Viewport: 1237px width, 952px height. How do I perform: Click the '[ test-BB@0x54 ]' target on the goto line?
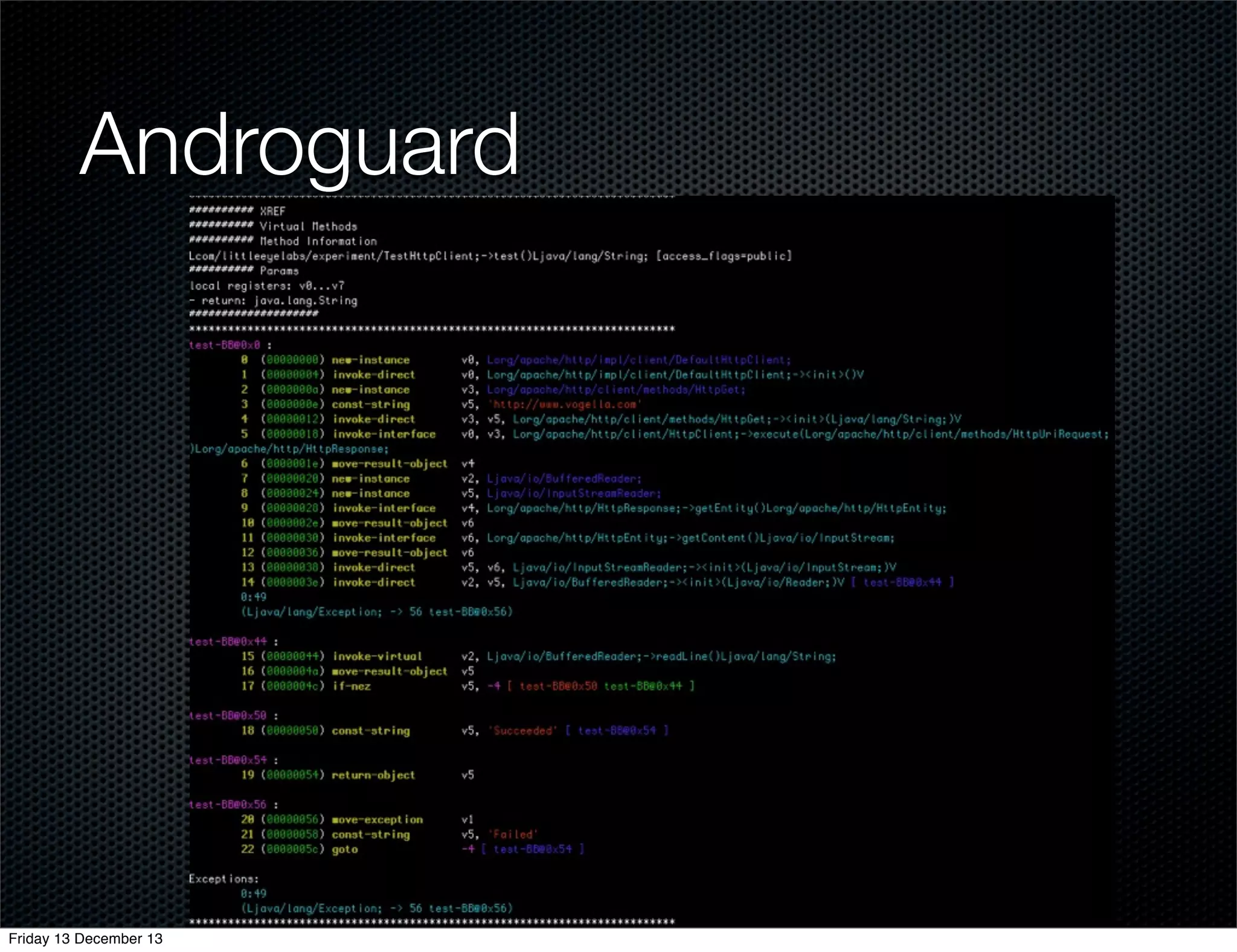pos(532,849)
